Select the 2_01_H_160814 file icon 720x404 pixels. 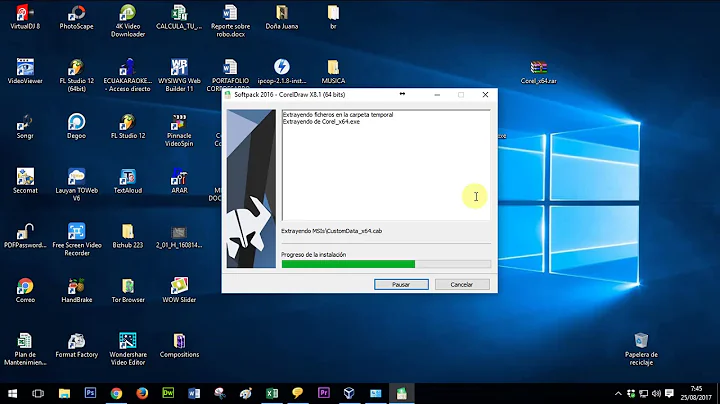coord(179,236)
